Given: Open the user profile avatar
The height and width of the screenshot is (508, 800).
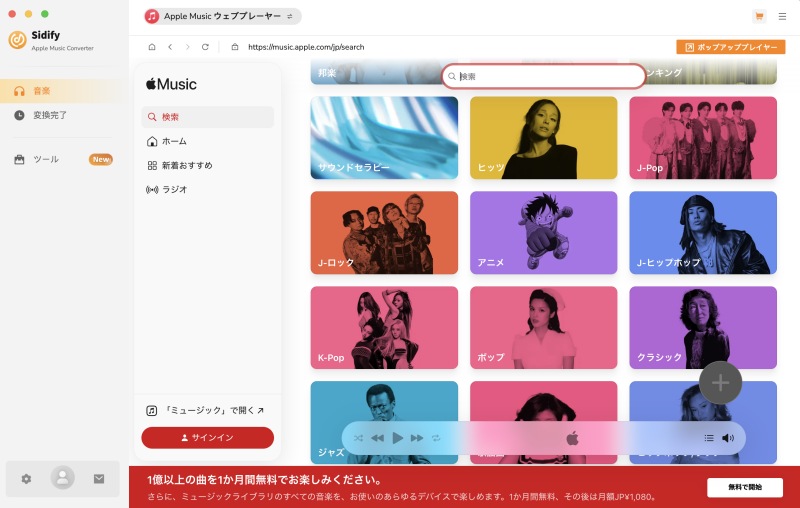Looking at the screenshot, I should point(63,478).
